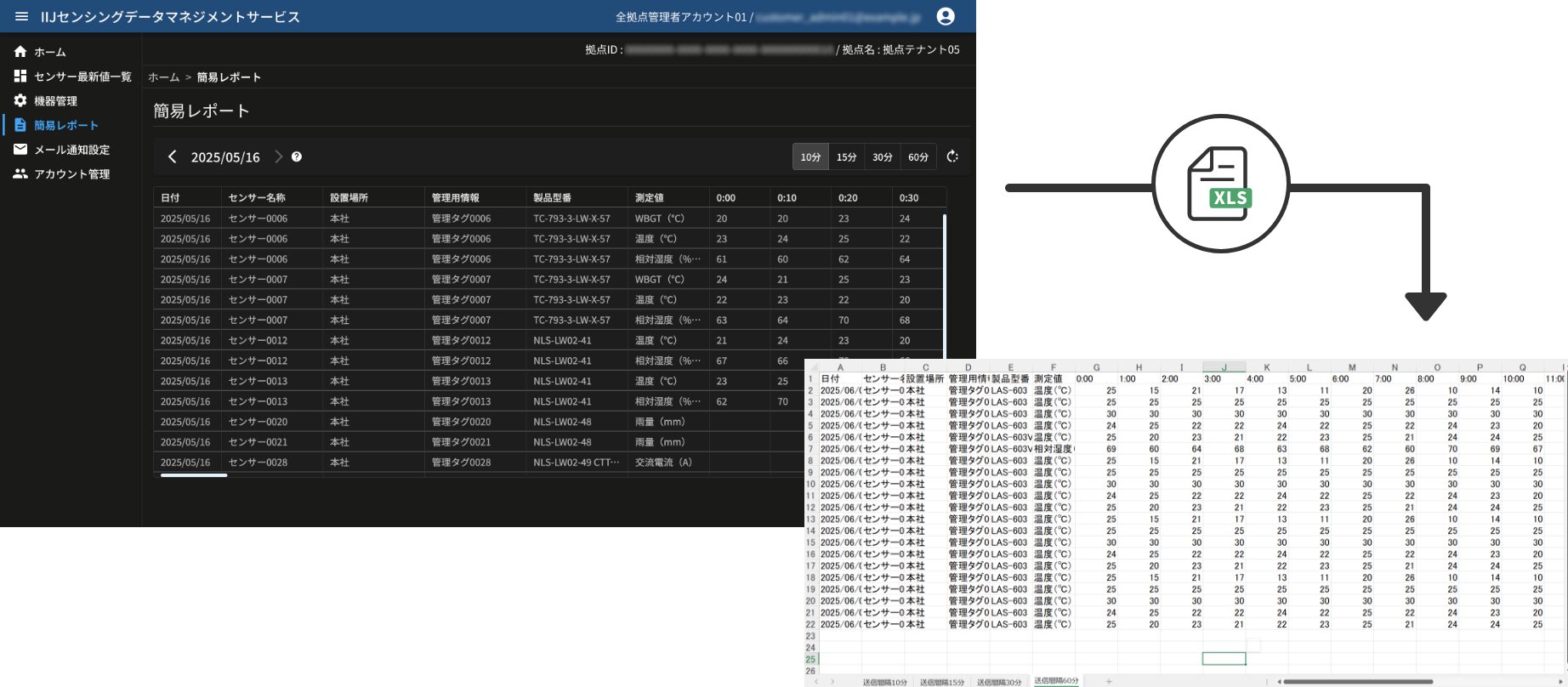This screenshot has width=1568, height=687.
Task: Open アカウント管理 in the sidebar
Action: tap(71, 174)
